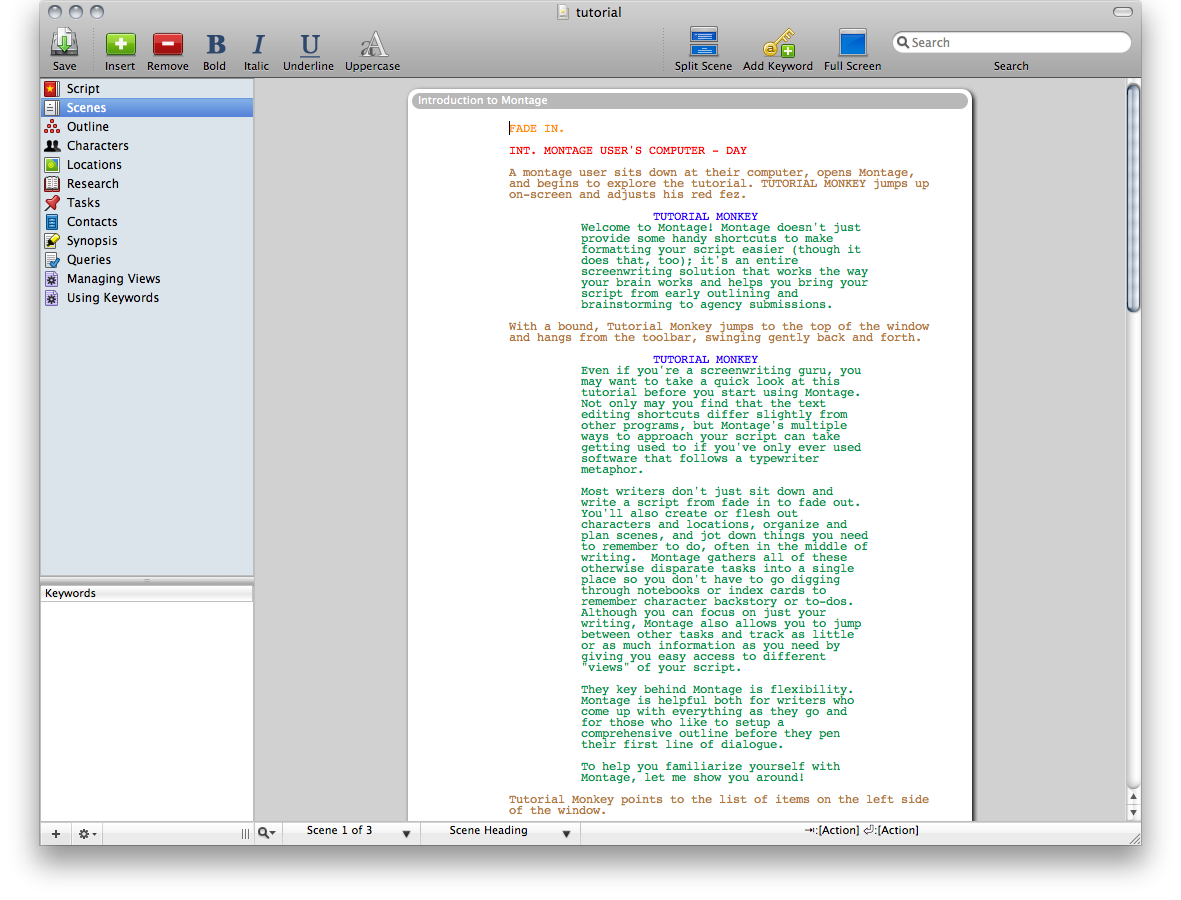Click the scrollbar down arrow
This screenshot has height=900, width=1181.
coord(1134,813)
